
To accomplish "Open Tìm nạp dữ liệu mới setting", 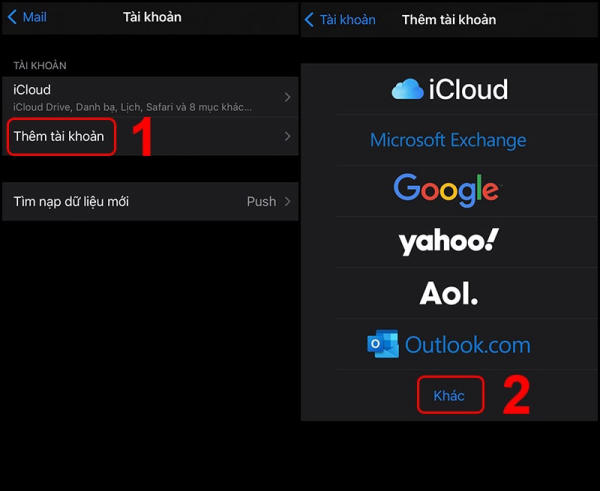I will point(71,201).
